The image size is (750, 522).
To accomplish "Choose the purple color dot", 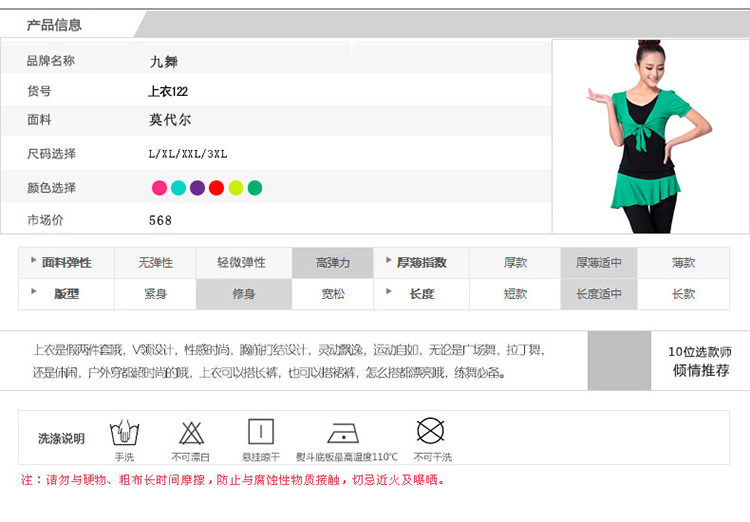I will (x=197, y=188).
